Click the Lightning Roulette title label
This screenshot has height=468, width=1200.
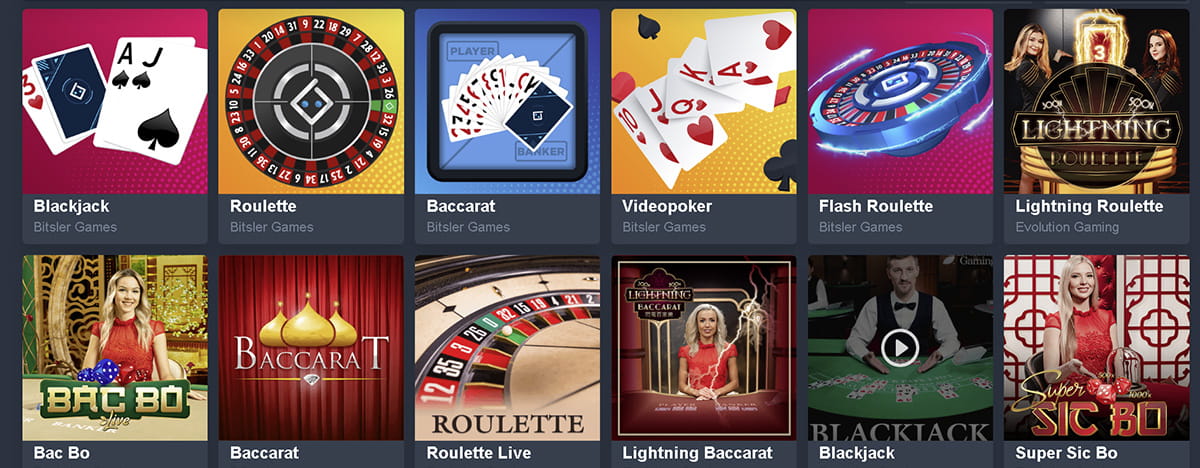[x=1089, y=206]
